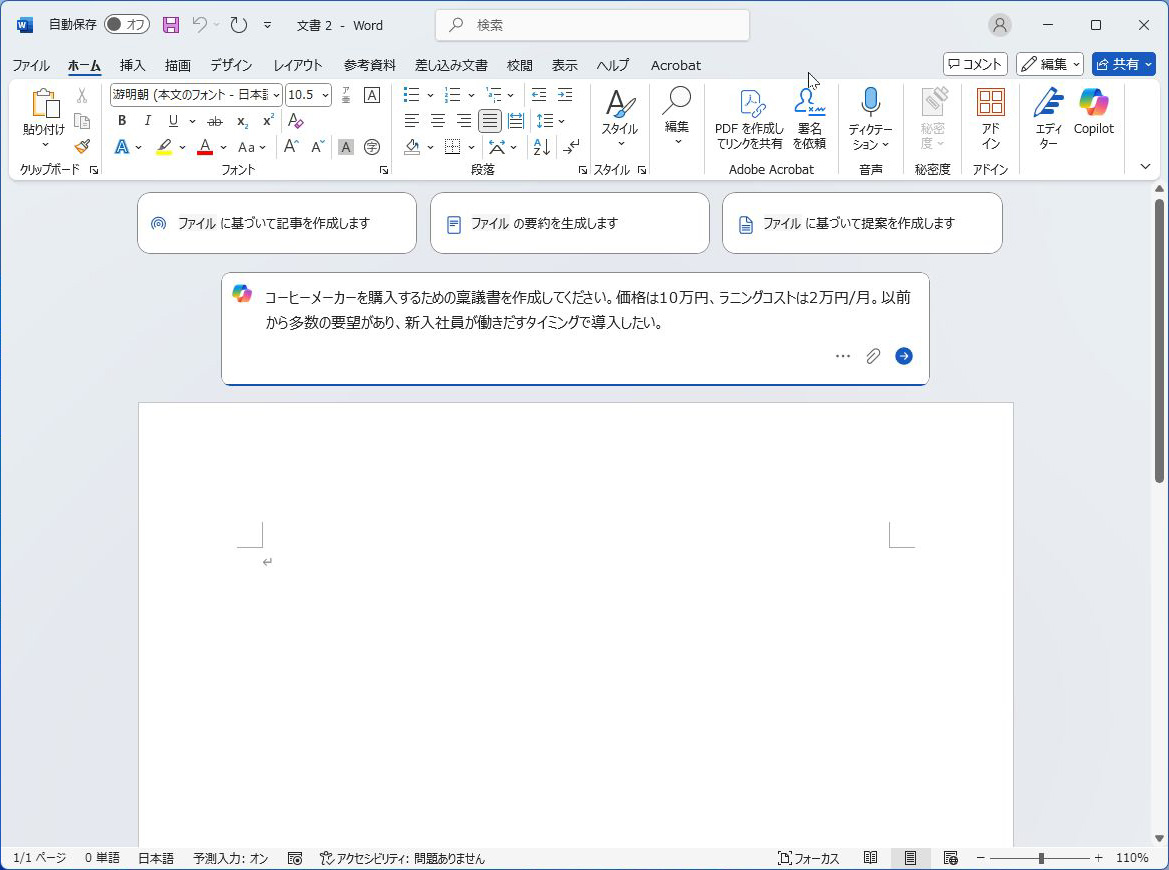Viewport: 1169px width, 870px height.
Task: Toggle bold formatting
Action: (x=122, y=121)
